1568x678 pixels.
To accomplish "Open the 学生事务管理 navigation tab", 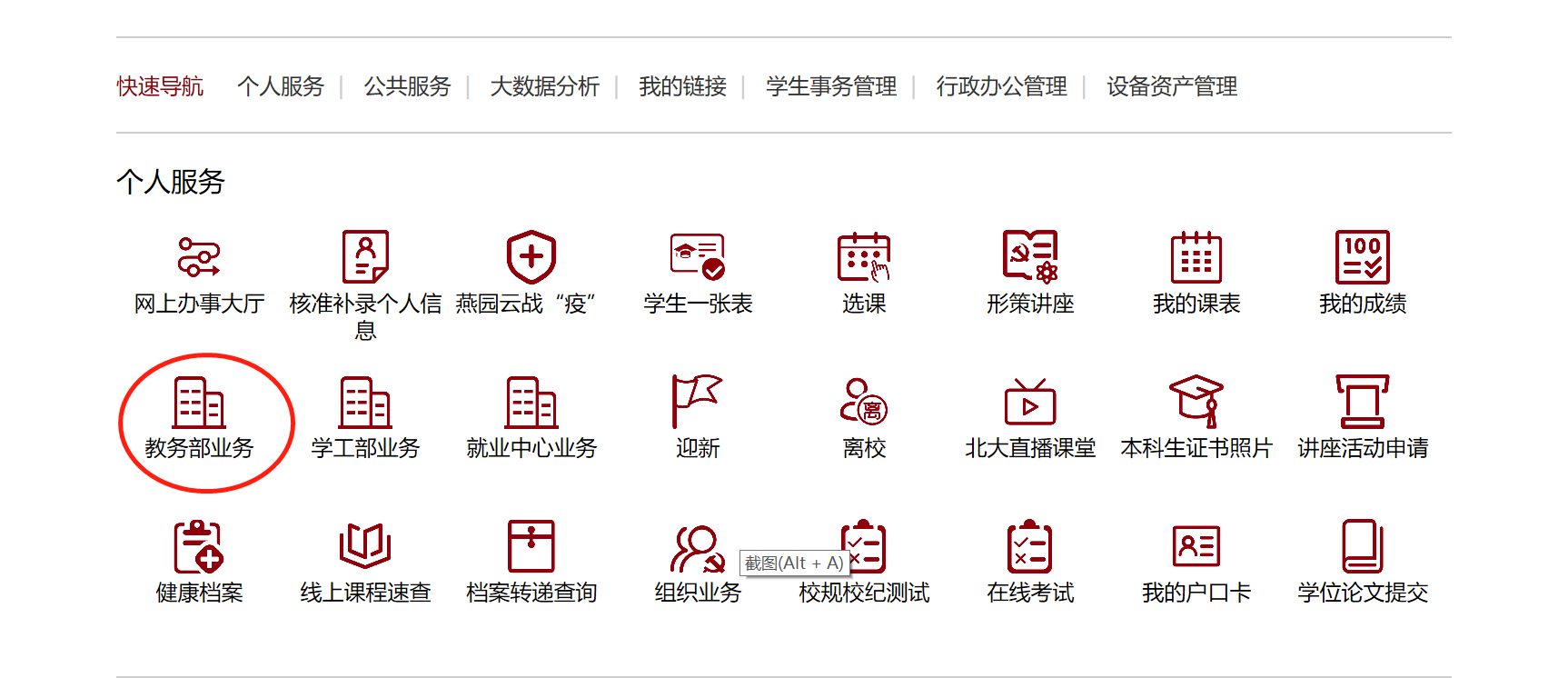I will point(830,86).
